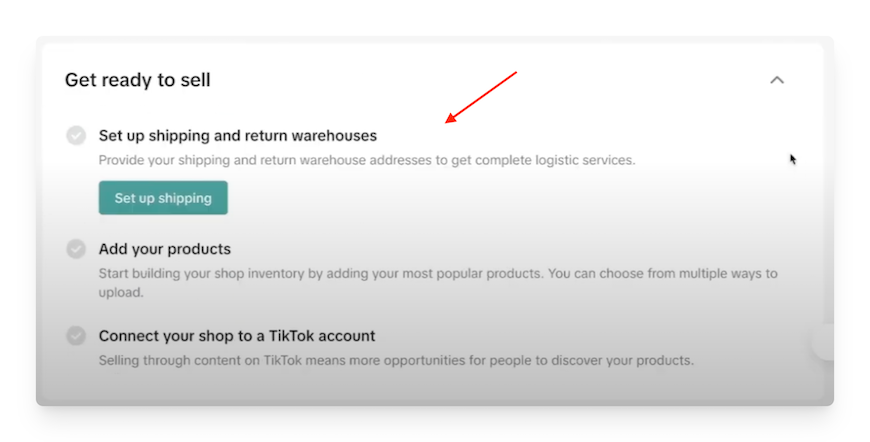Viewport: 870px width, 442px height.
Task: Expand the Add your products step
Action: tap(165, 249)
